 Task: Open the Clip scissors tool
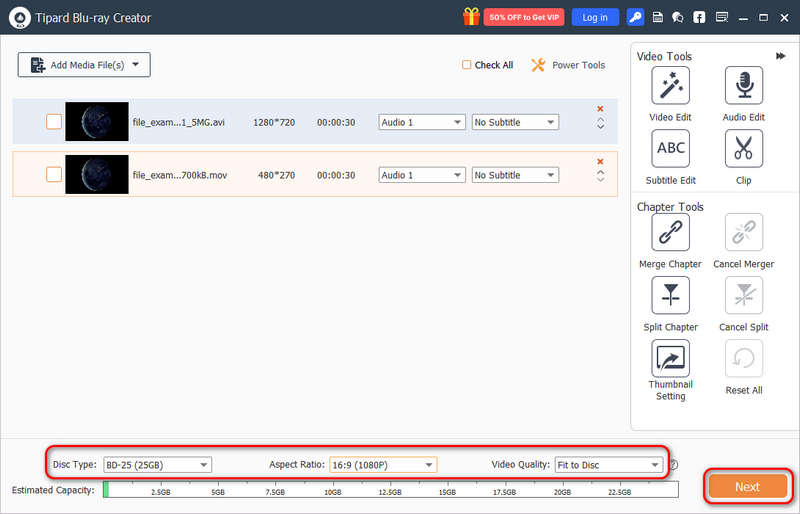pos(744,149)
